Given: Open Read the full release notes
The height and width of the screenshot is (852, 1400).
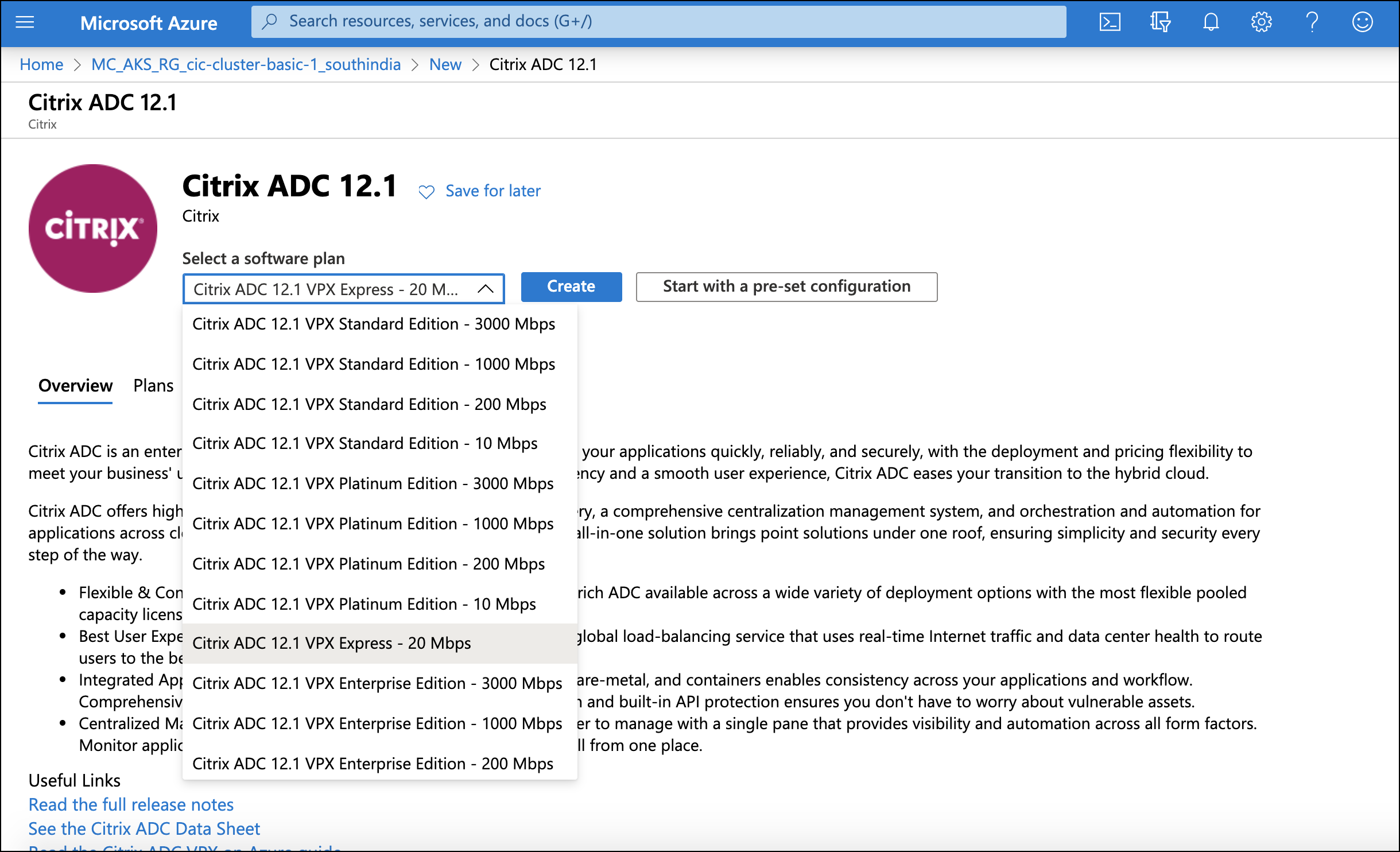Looking at the screenshot, I should [x=131, y=804].
